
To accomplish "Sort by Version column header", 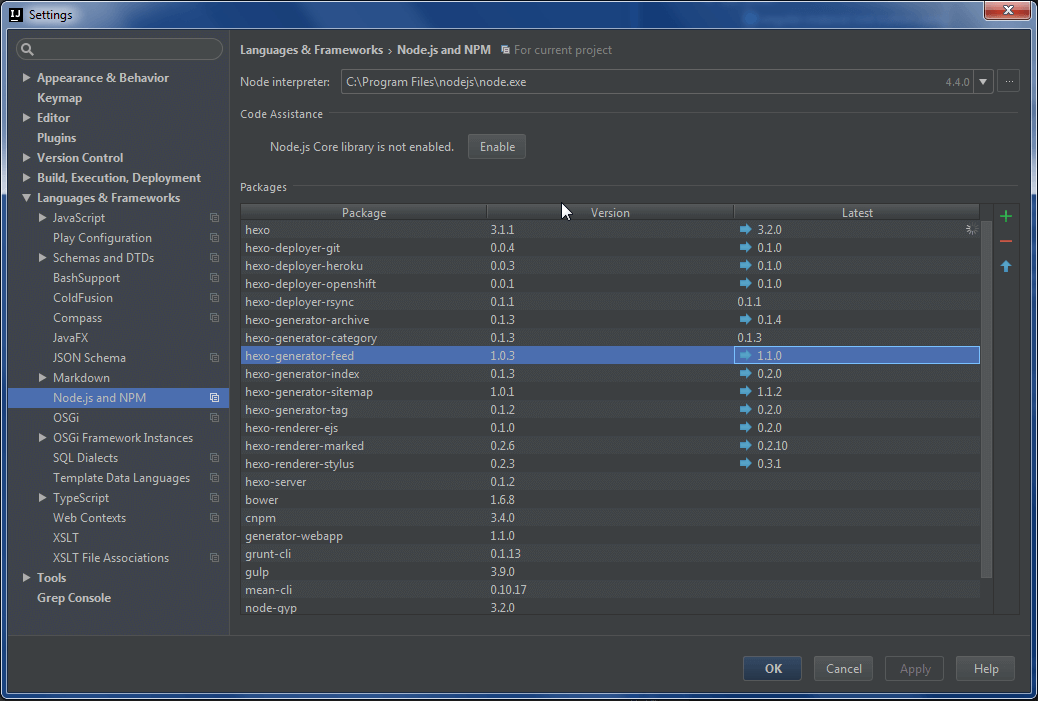I will (610, 212).
